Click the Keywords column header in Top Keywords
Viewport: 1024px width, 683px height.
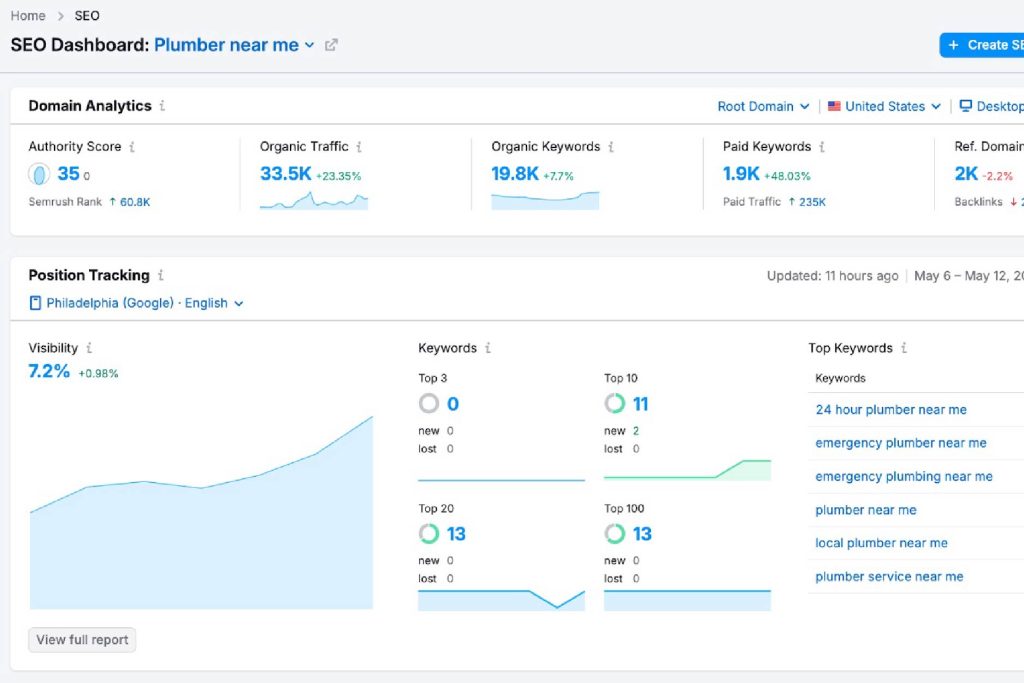(840, 378)
